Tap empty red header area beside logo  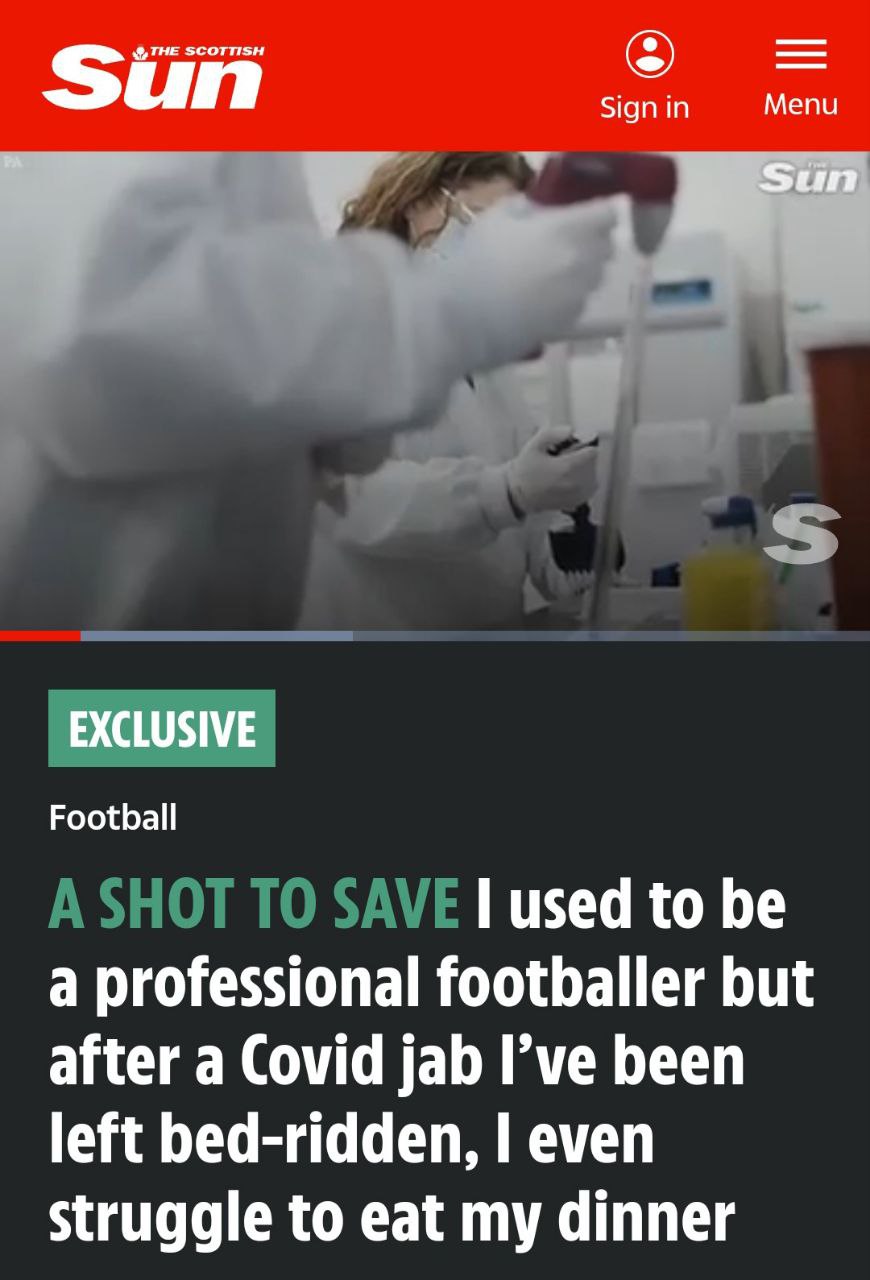point(430,75)
